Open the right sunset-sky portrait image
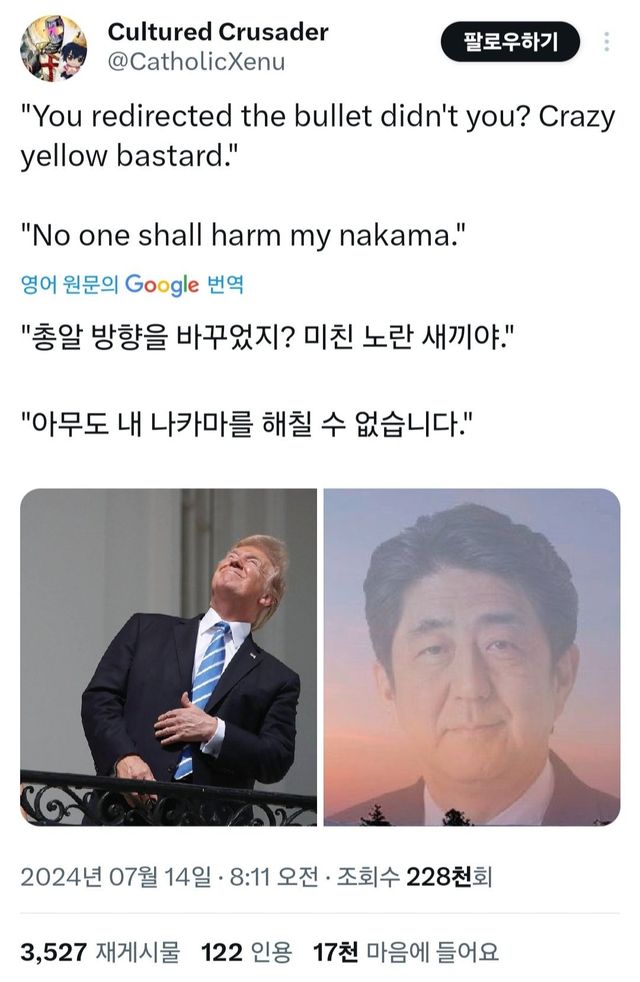The width and height of the screenshot is (640, 982). 472,657
